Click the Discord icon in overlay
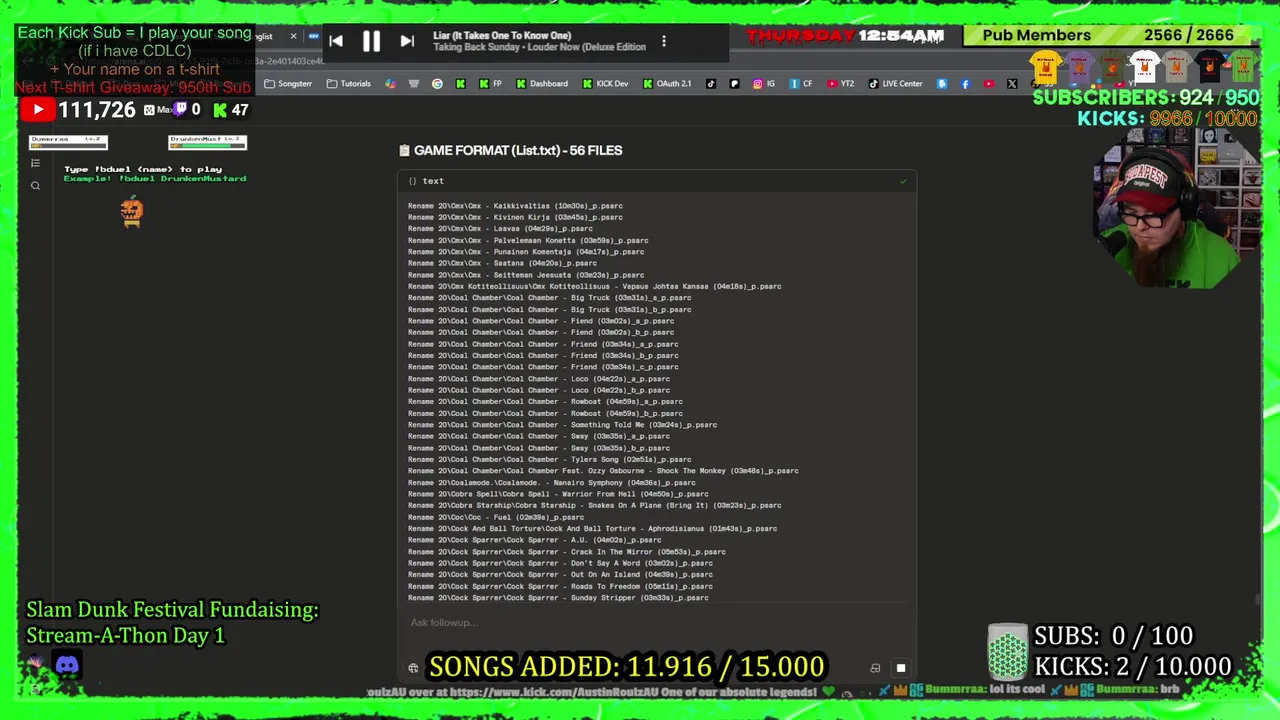The width and height of the screenshot is (1280, 720). pos(67,664)
